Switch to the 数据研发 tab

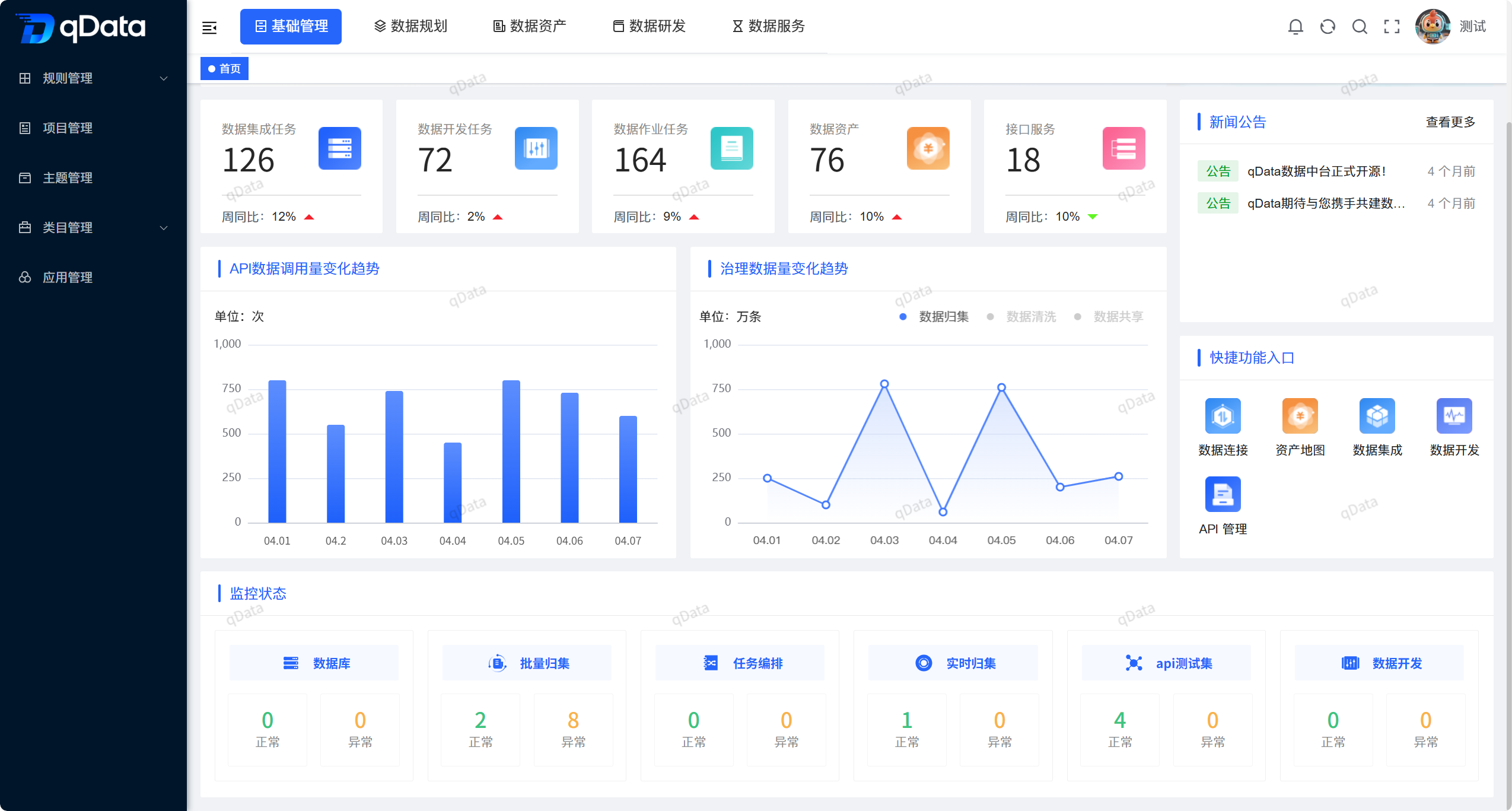(x=649, y=27)
